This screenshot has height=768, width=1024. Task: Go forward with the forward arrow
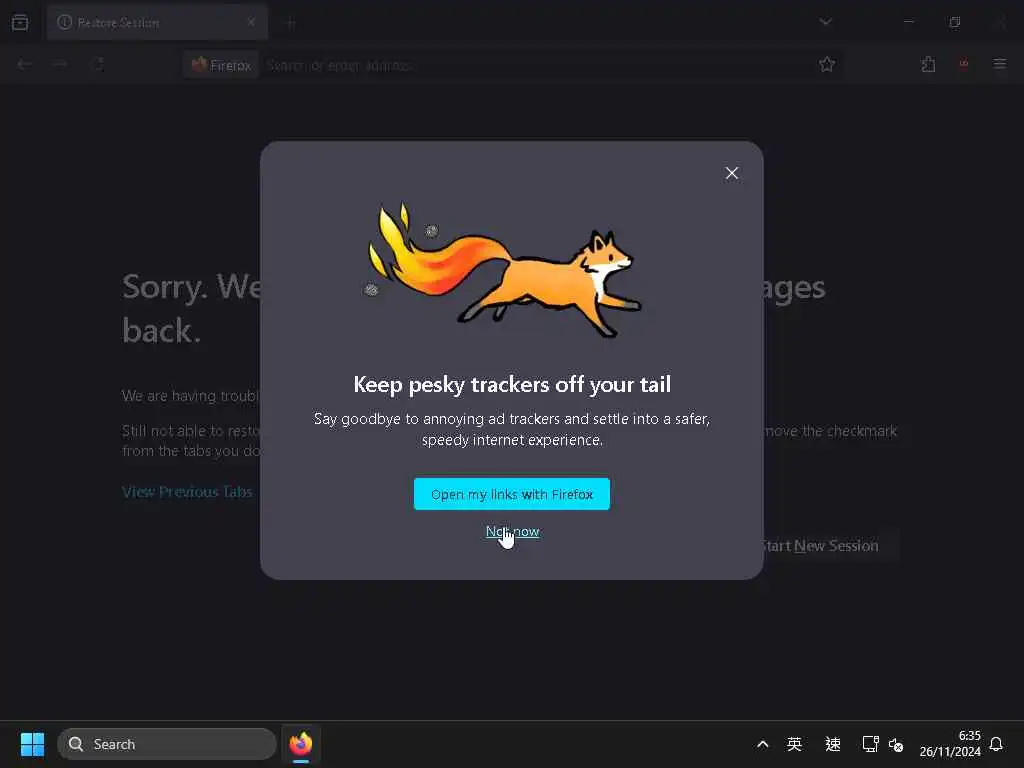[61, 65]
